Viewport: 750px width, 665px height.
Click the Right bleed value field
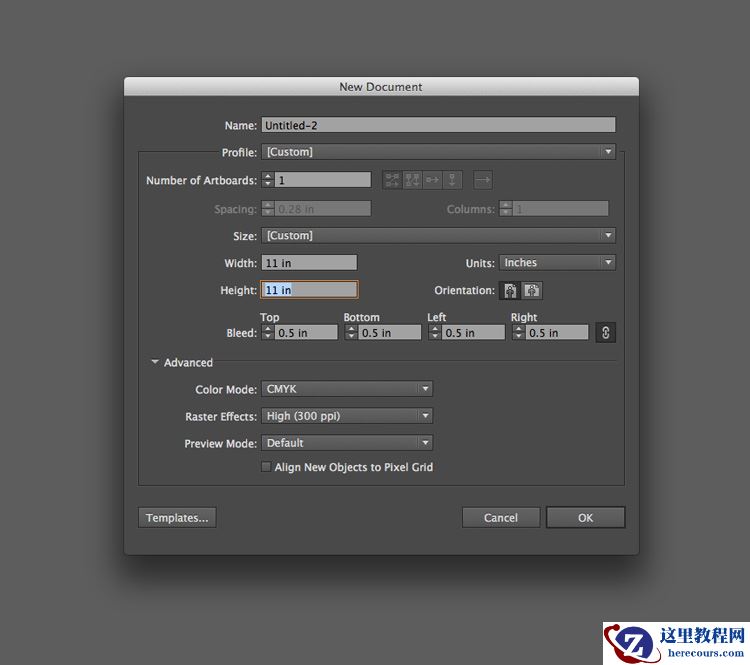pyautogui.click(x=557, y=332)
